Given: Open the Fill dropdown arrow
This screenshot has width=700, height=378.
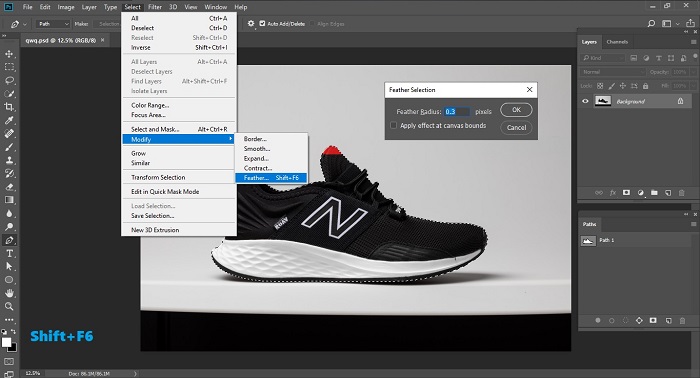Looking at the screenshot, I should pos(693,86).
